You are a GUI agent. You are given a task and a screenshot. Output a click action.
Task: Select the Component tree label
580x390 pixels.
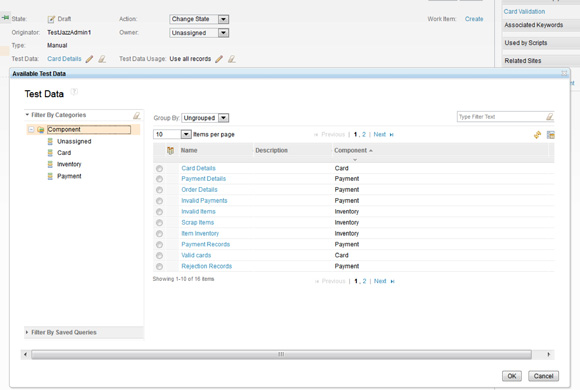(x=89, y=130)
